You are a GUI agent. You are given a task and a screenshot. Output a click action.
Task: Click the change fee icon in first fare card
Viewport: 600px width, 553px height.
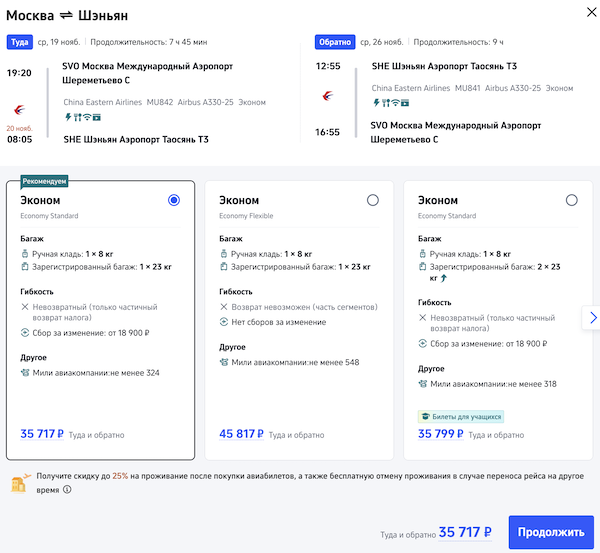click(x=25, y=333)
